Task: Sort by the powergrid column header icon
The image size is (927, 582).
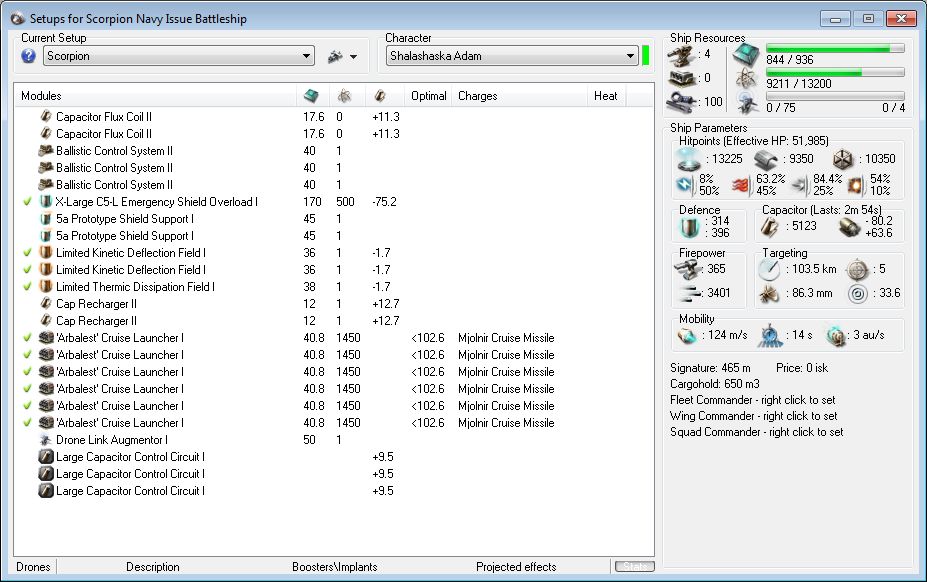Action: [x=344, y=96]
